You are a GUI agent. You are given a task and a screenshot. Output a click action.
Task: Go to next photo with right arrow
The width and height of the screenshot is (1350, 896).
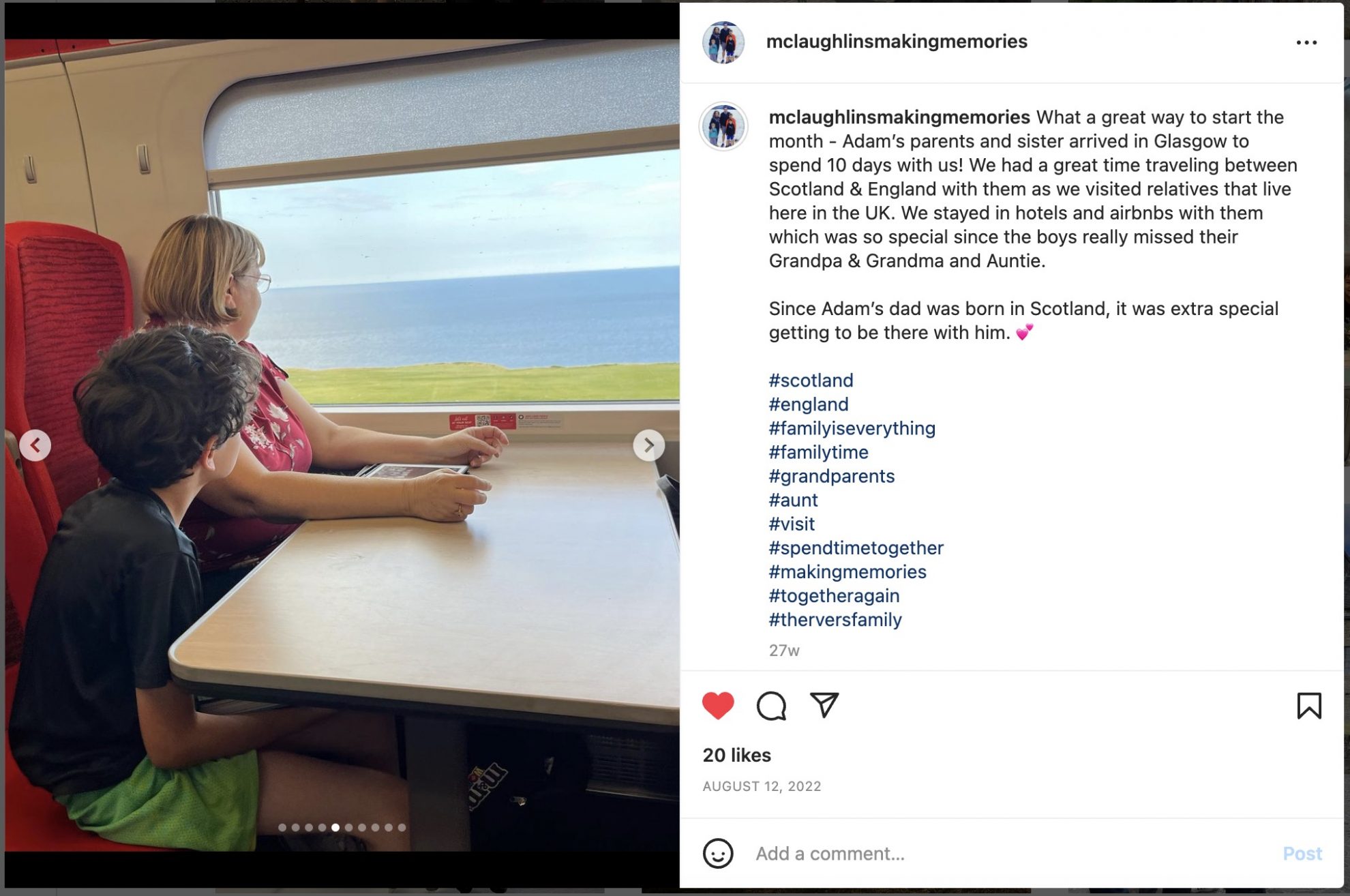(648, 445)
